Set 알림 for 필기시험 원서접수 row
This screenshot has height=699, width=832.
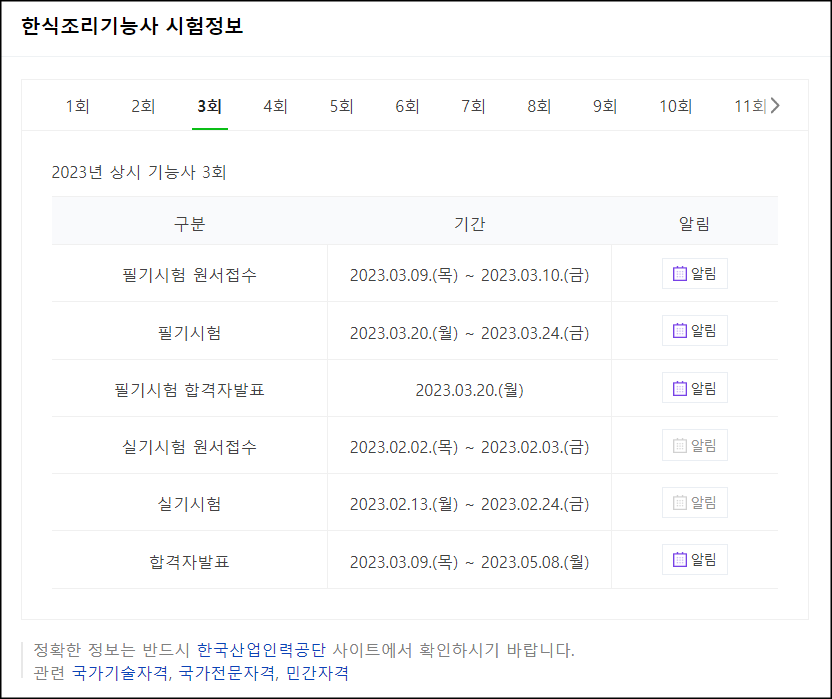coord(695,274)
